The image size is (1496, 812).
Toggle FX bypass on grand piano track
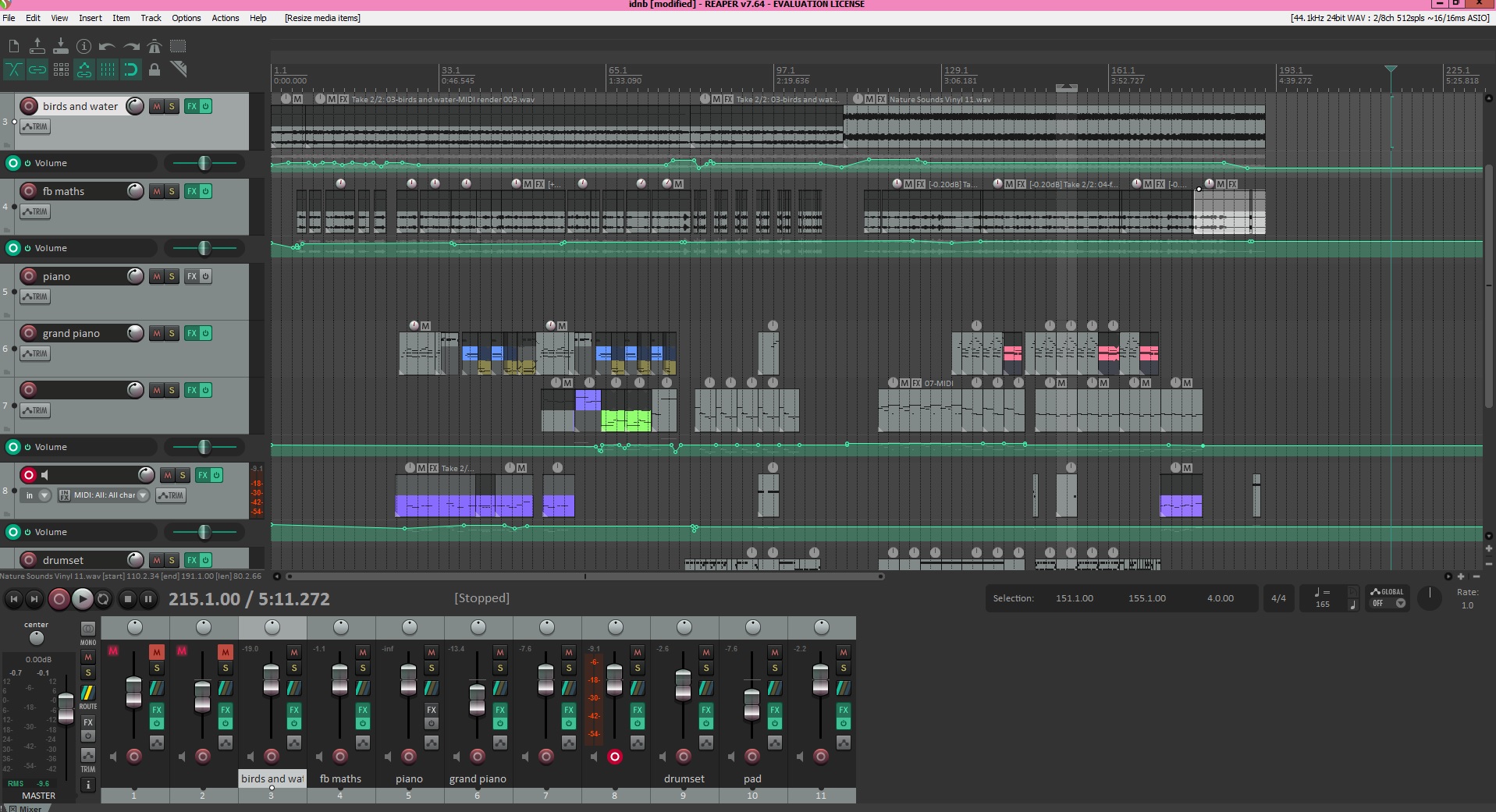(206, 333)
